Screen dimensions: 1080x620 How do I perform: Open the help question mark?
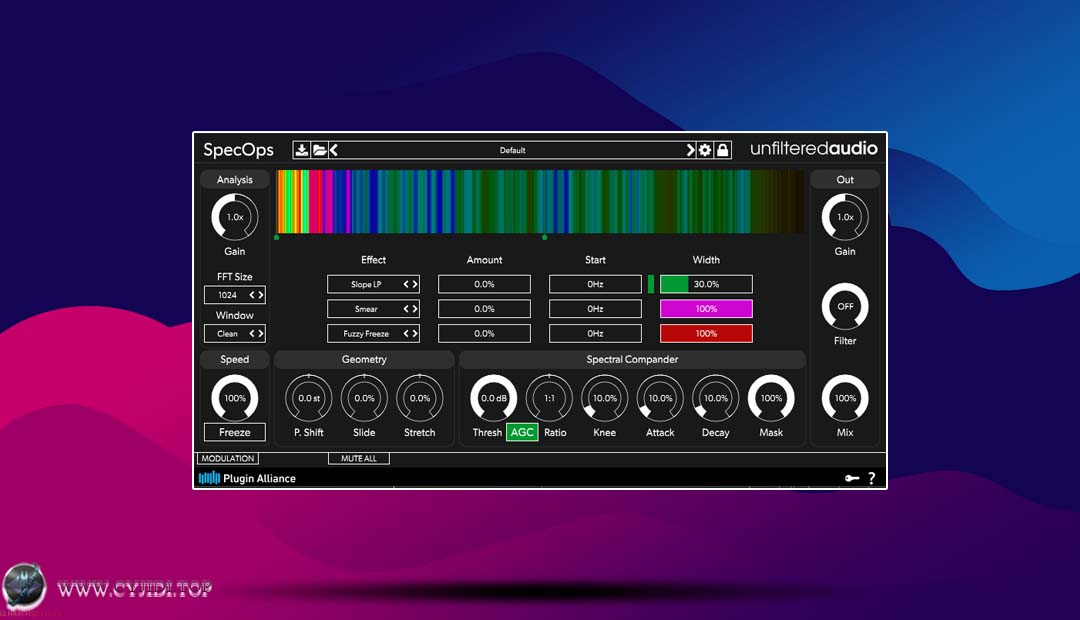[872, 478]
